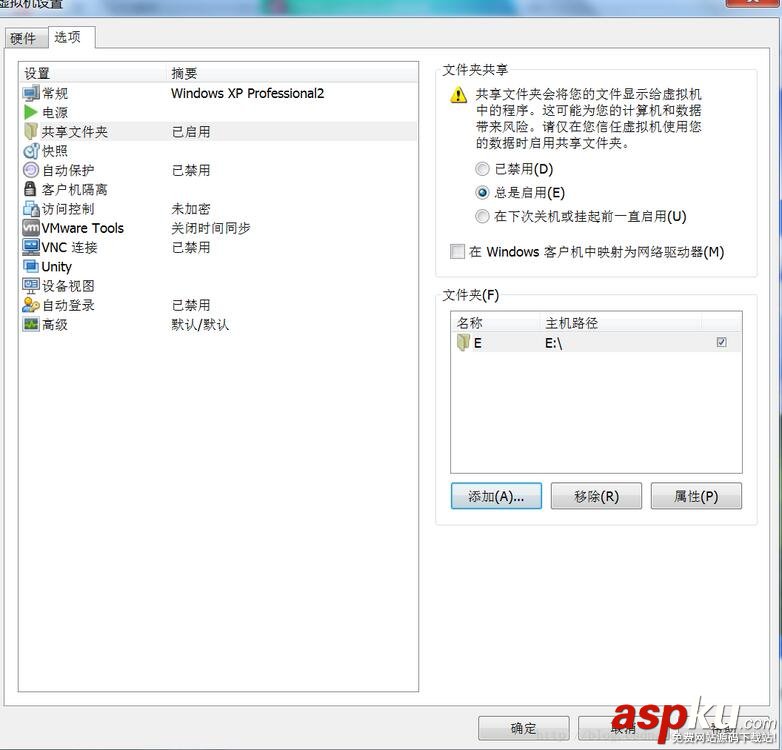Click the Windows XP Professional2 summary text
The image size is (782, 750).
click(x=247, y=93)
